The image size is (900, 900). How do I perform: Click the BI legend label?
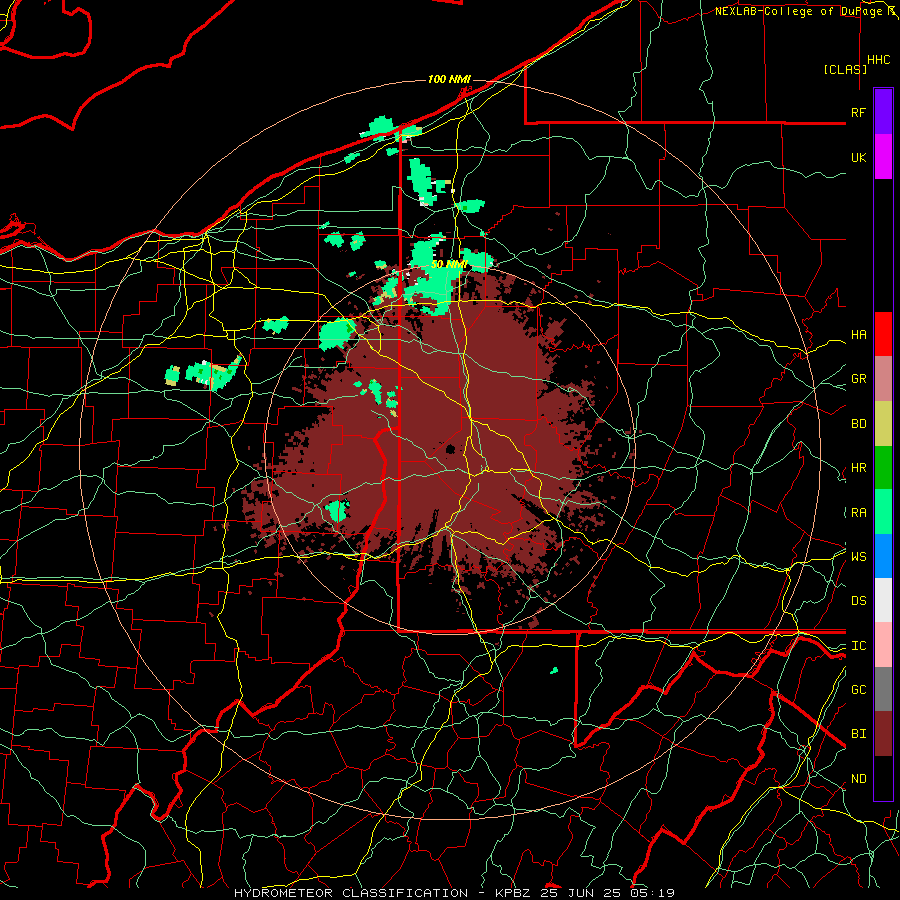coord(859,734)
